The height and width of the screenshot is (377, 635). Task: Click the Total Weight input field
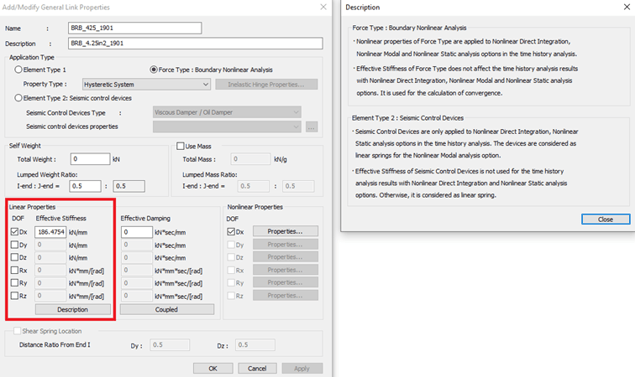tap(90, 159)
